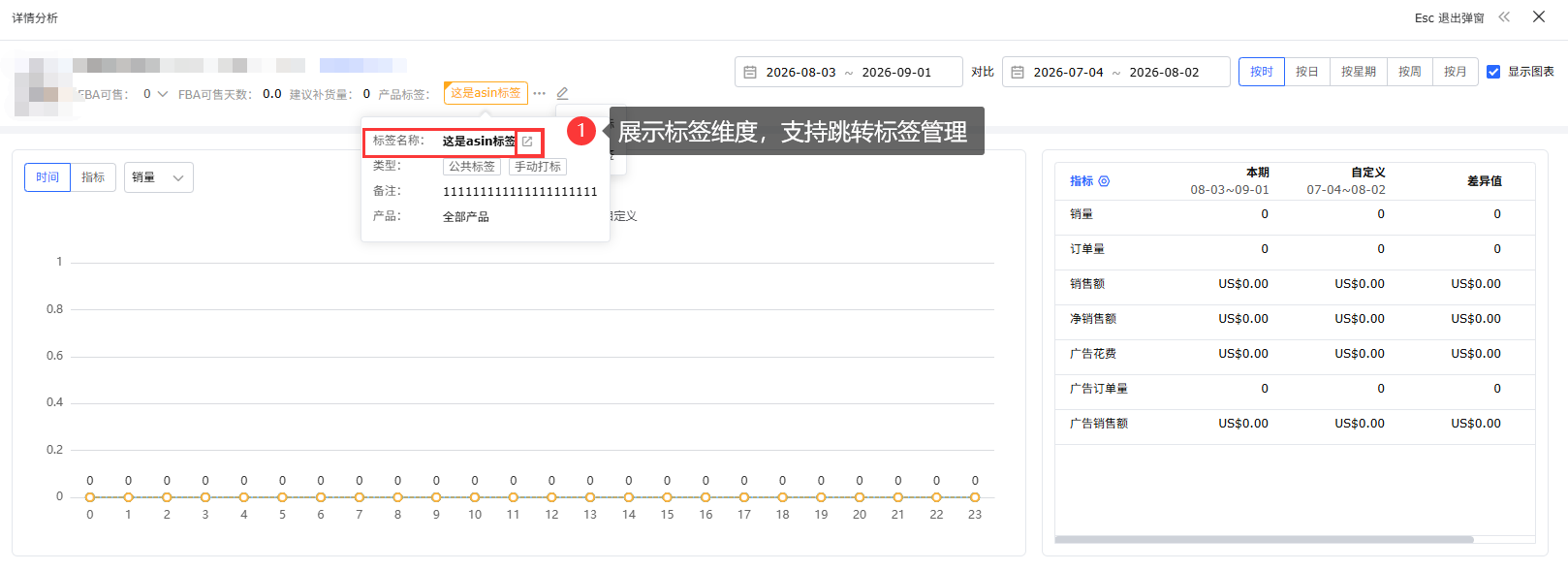The height and width of the screenshot is (571, 1568).
Task: Select the 按周 granularity tab
Action: tap(1410, 72)
